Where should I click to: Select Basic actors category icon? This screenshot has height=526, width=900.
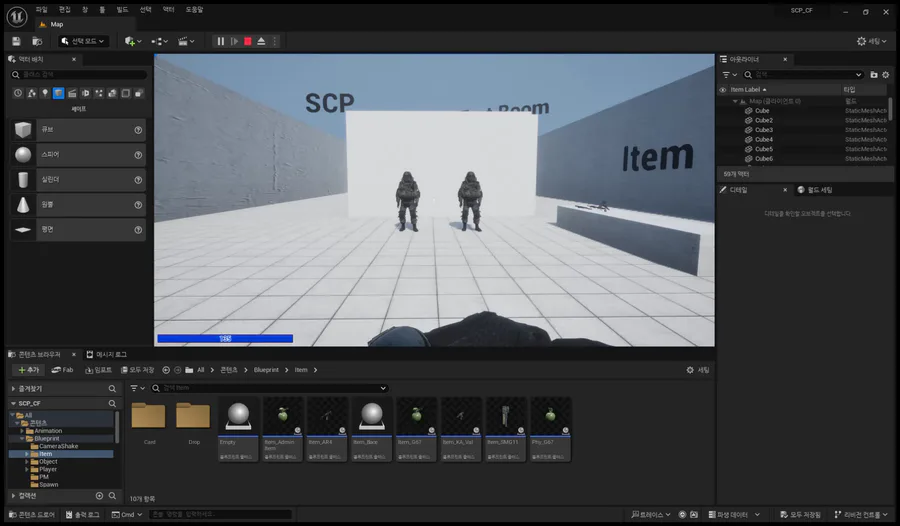(32, 93)
